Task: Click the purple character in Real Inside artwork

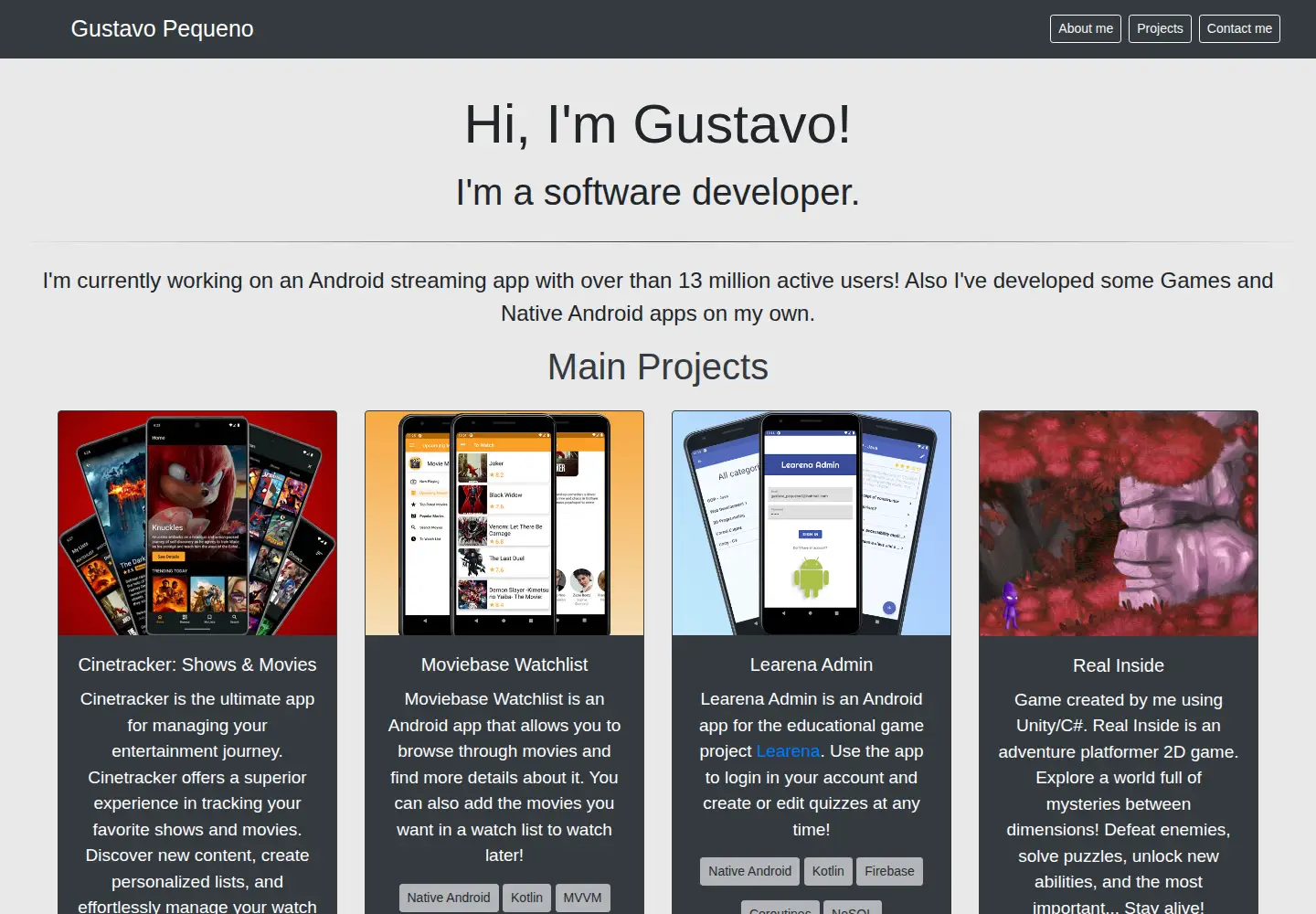Action: (1010, 605)
